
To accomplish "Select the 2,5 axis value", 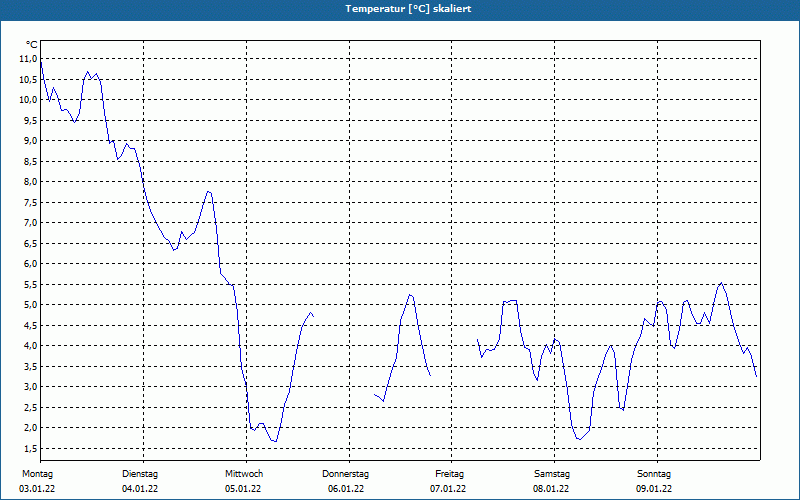I will 31,408.
